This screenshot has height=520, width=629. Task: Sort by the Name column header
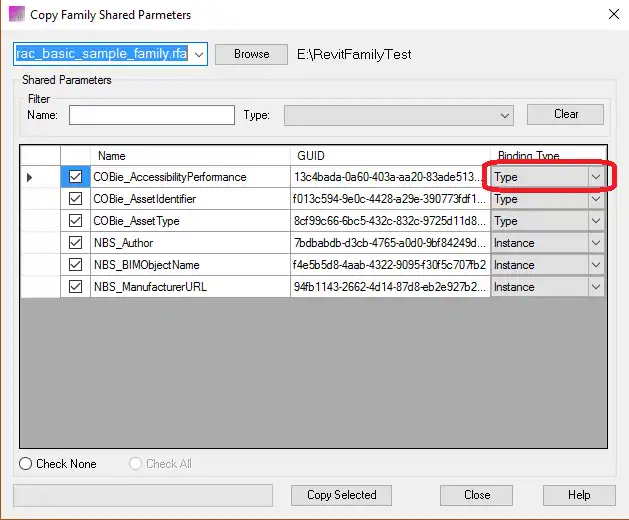(x=190, y=156)
